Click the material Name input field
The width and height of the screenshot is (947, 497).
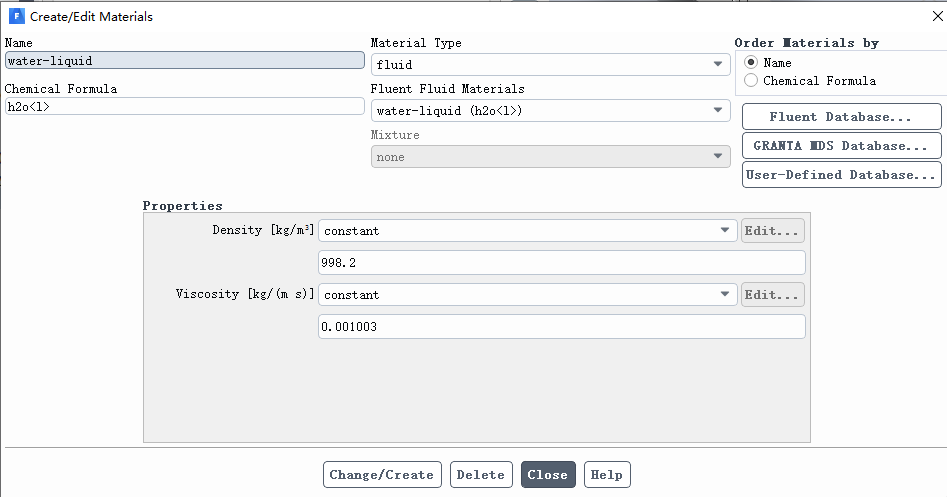point(185,61)
